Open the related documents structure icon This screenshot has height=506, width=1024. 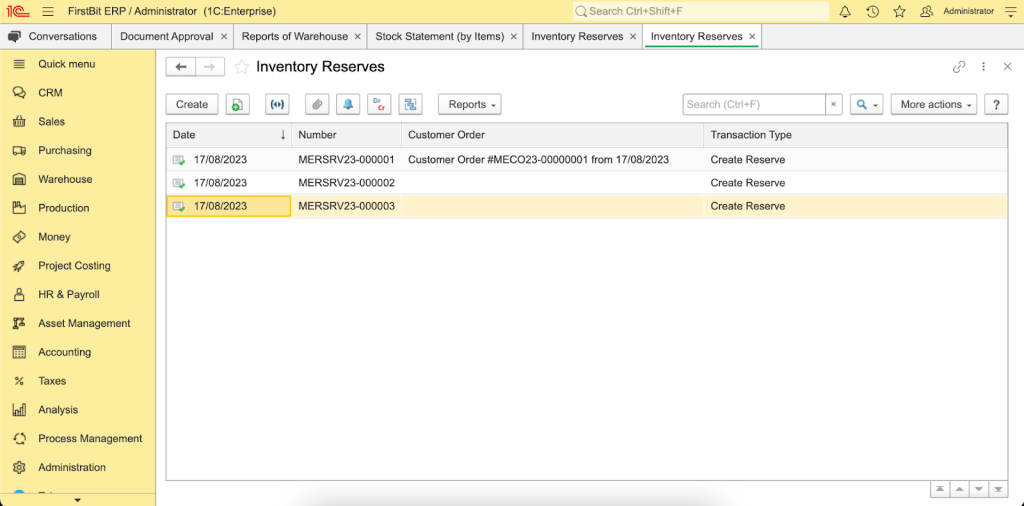[411, 104]
